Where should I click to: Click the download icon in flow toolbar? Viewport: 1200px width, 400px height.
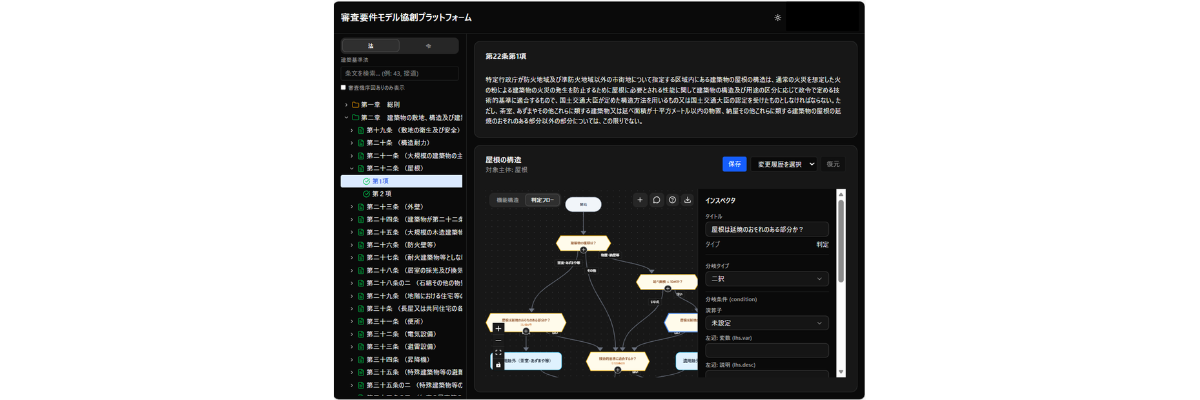(688, 200)
